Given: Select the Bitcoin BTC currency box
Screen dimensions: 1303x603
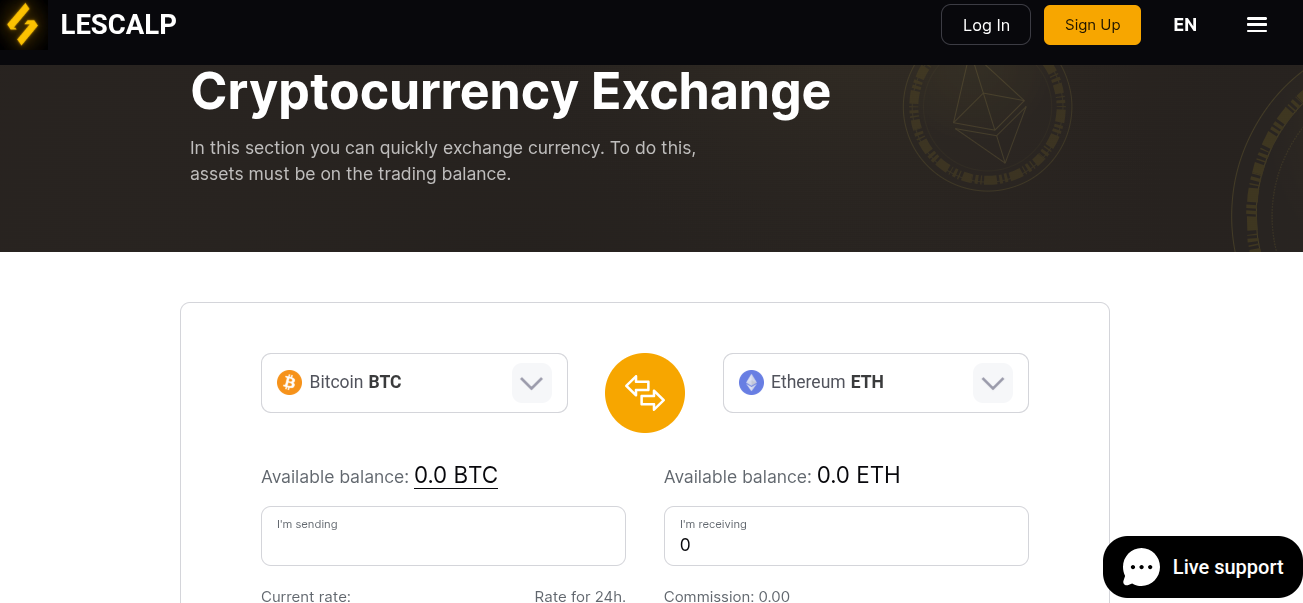Looking at the screenshot, I should click(414, 383).
